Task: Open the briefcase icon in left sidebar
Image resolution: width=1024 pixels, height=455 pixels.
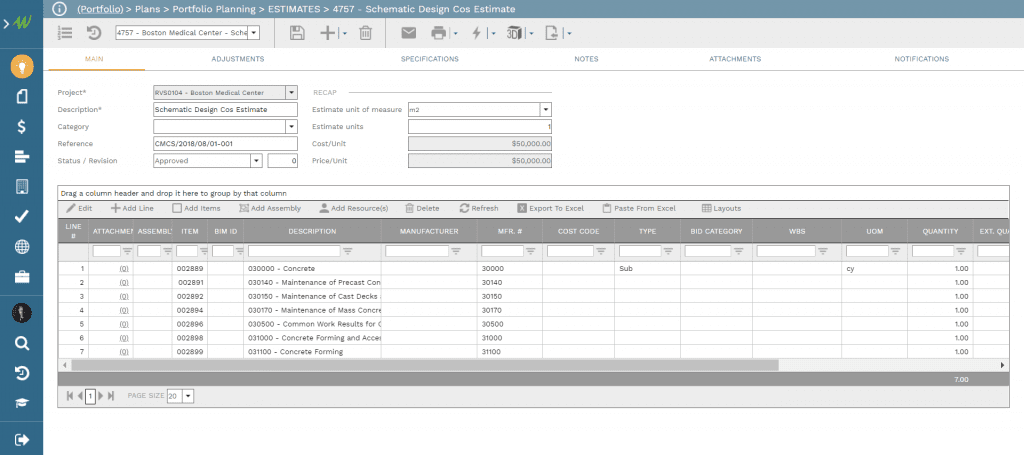Action: pos(21,276)
